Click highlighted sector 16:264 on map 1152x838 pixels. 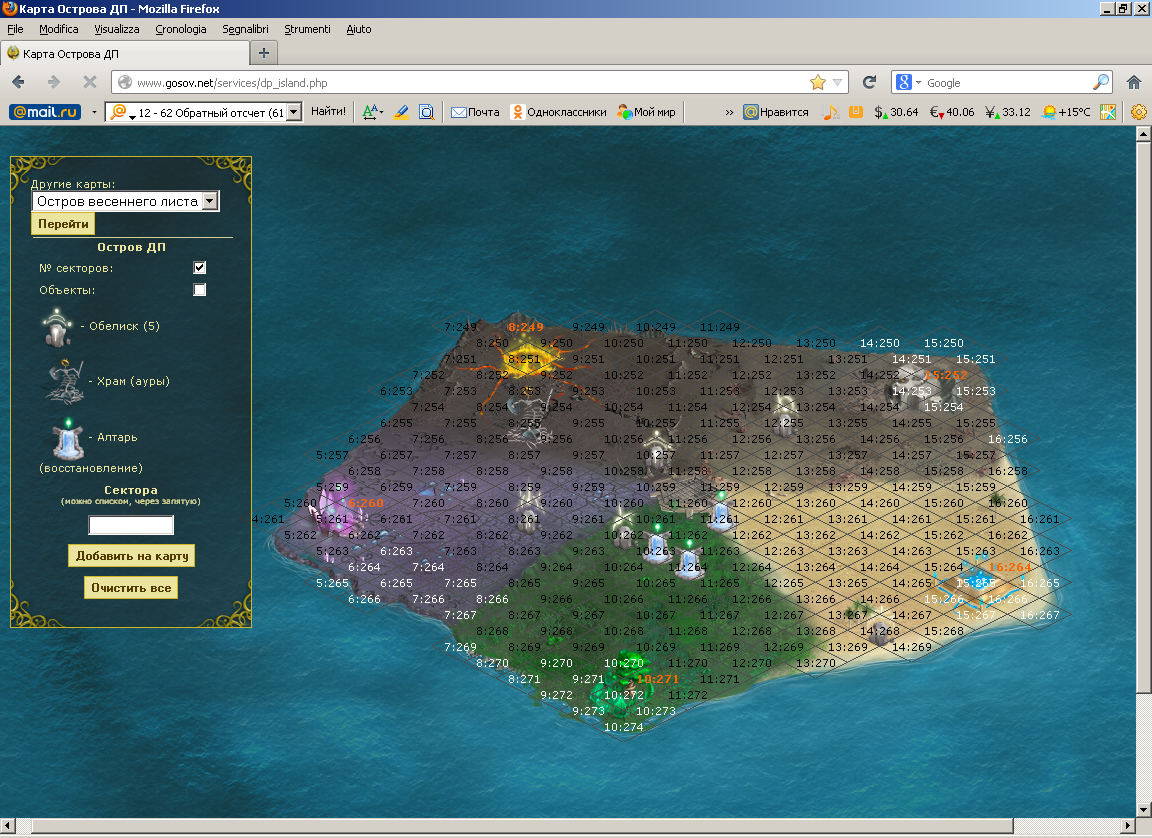coord(1009,566)
